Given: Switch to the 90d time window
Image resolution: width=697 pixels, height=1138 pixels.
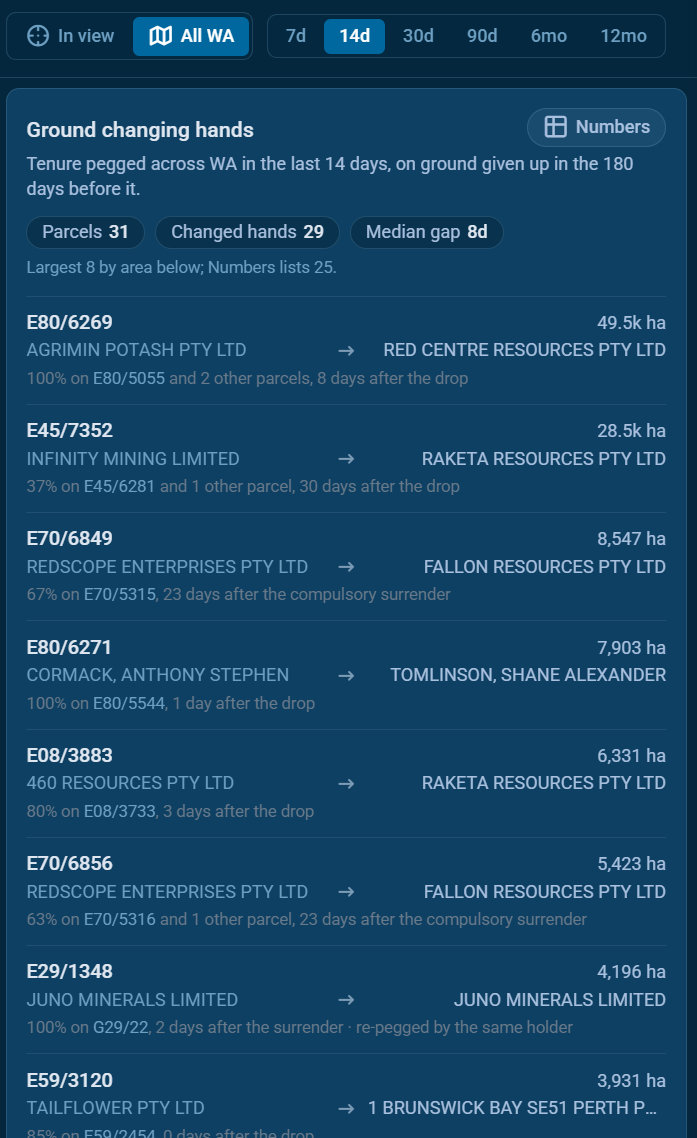Looking at the screenshot, I should click(482, 36).
